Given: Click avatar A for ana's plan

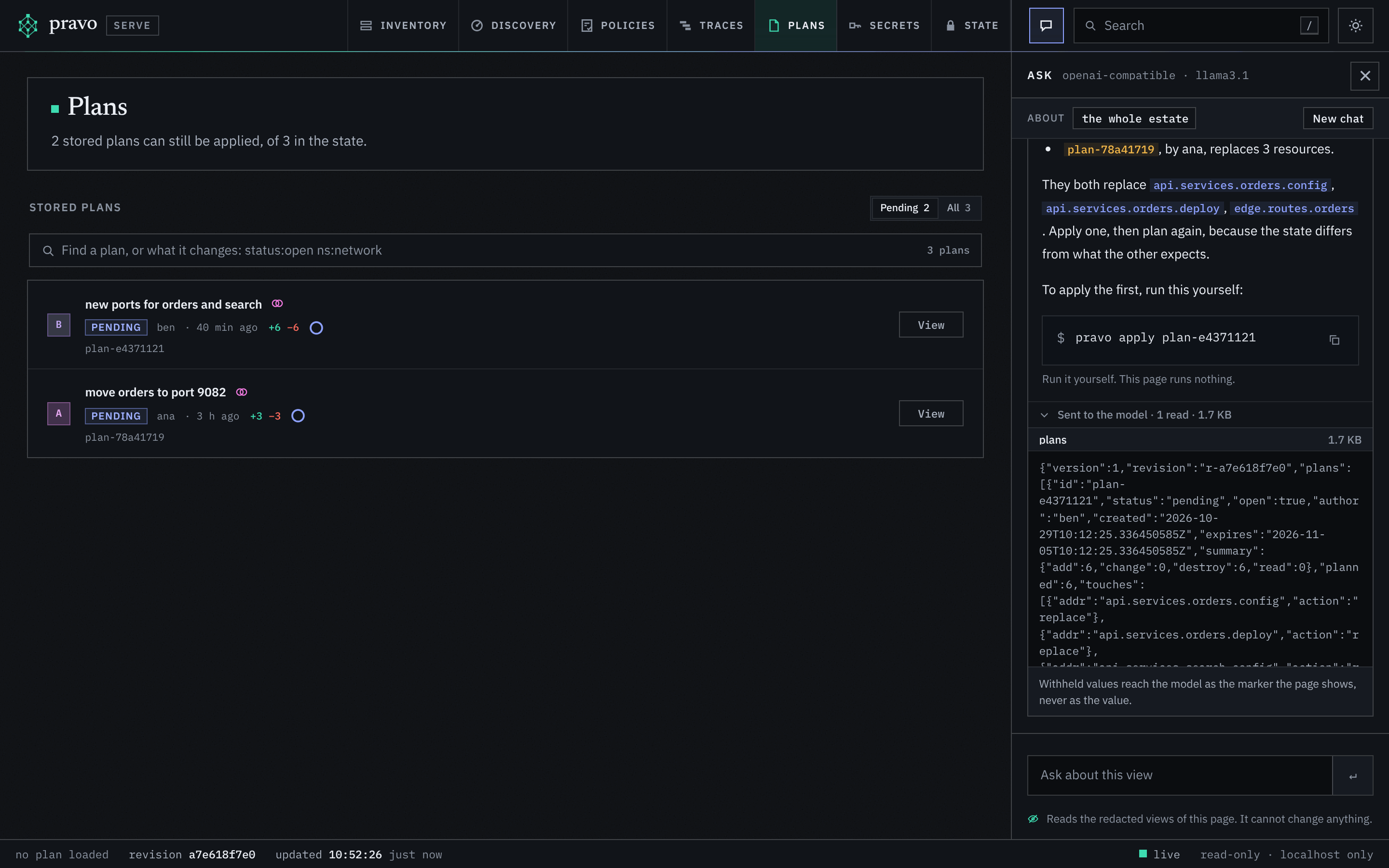Looking at the screenshot, I should [58, 413].
